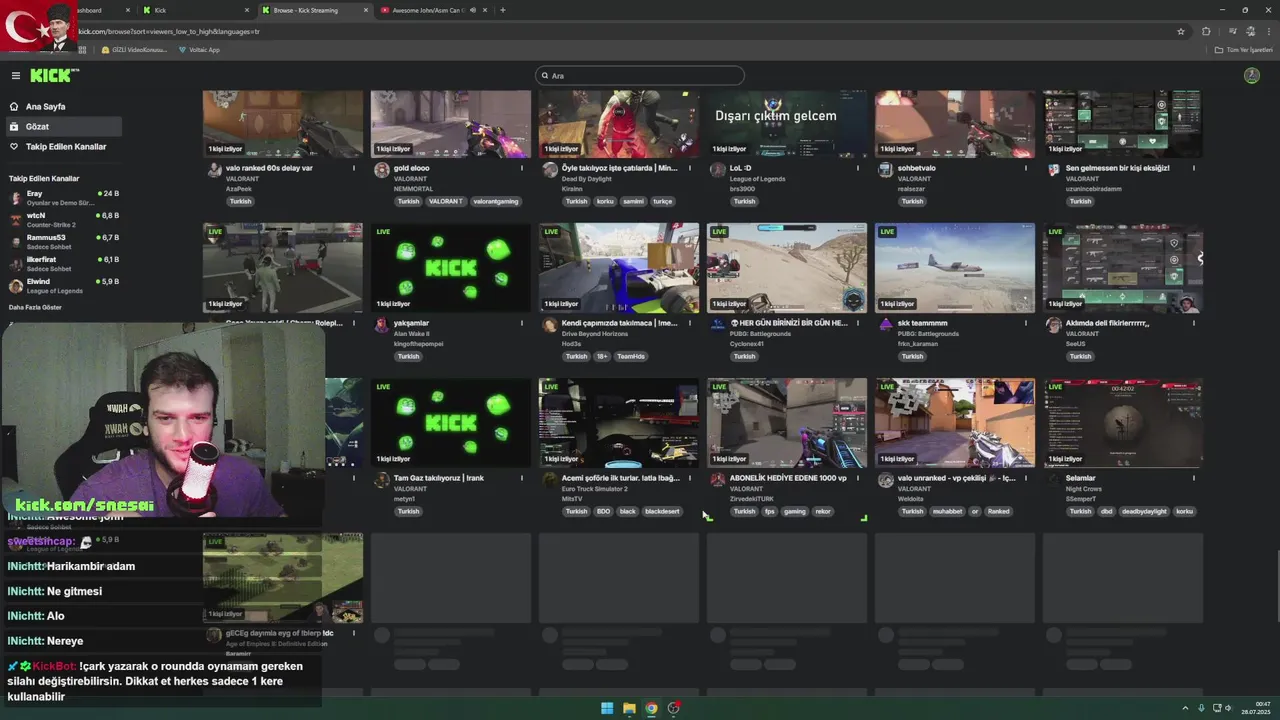Click the rekor tag under ZirvedekiTURK
The height and width of the screenshot is (720, 1280).
823,511
